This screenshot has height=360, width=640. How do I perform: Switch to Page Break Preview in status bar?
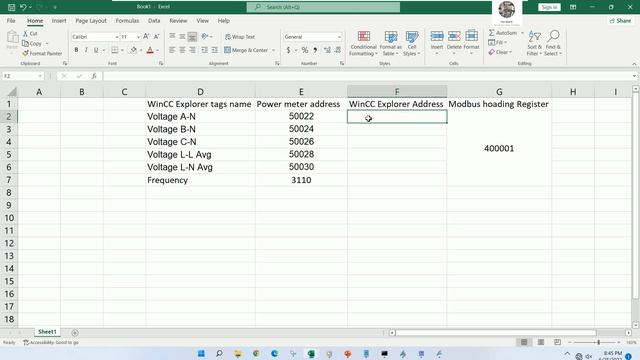[x=558, y=342]
